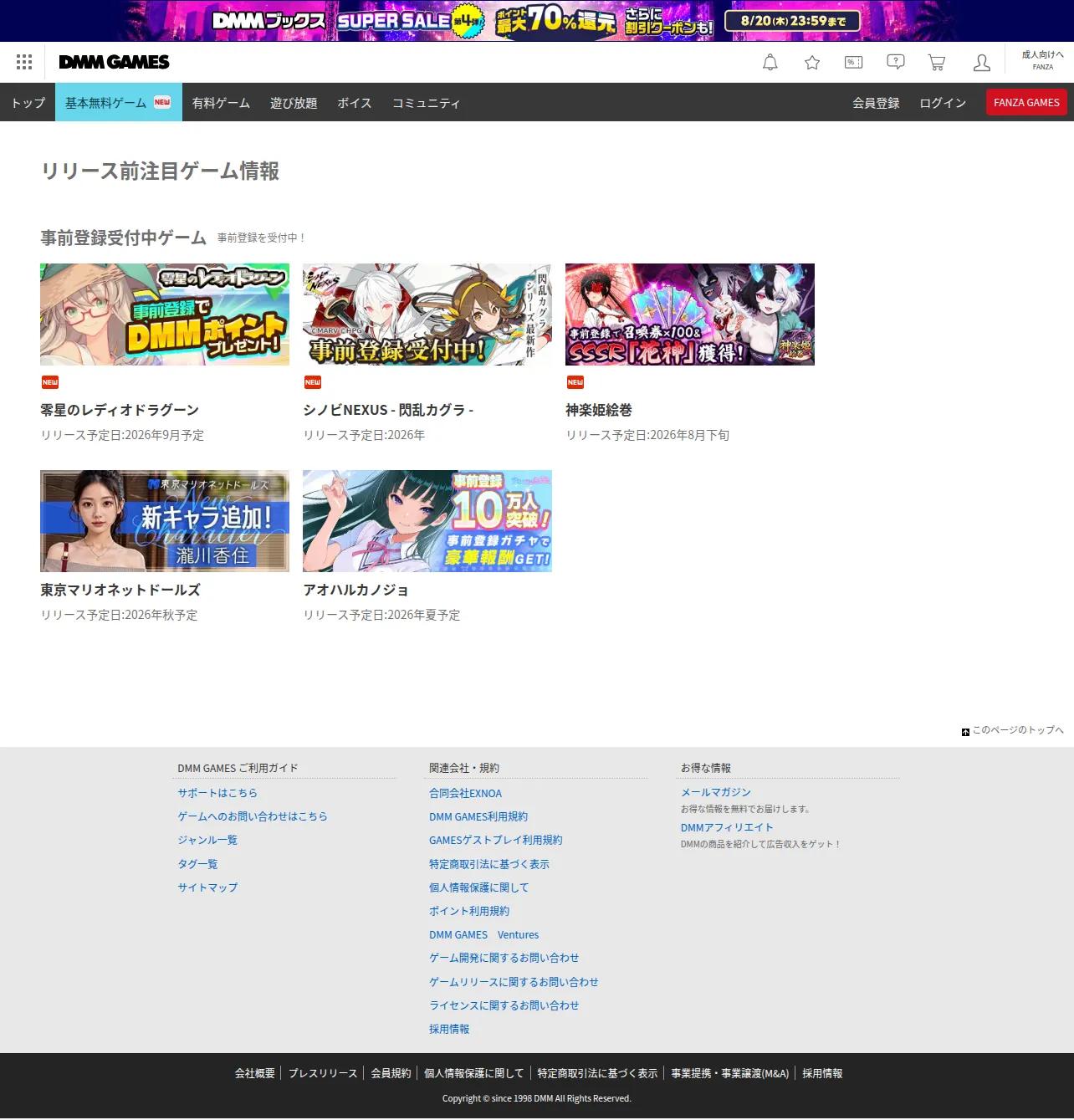Screen dimensions: 1074x1120
Task: Open 神楽姫絵巻 game thumbnail
Action: pyautogui.click(x=690, y=315)
